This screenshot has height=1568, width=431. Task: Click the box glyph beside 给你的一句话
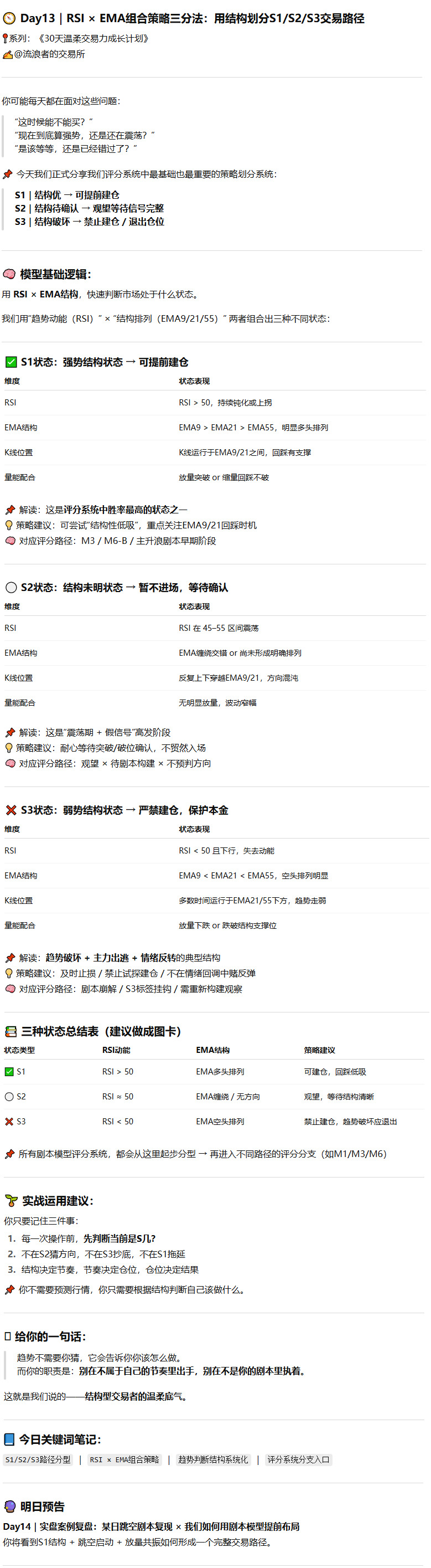tap(7, 1336)
